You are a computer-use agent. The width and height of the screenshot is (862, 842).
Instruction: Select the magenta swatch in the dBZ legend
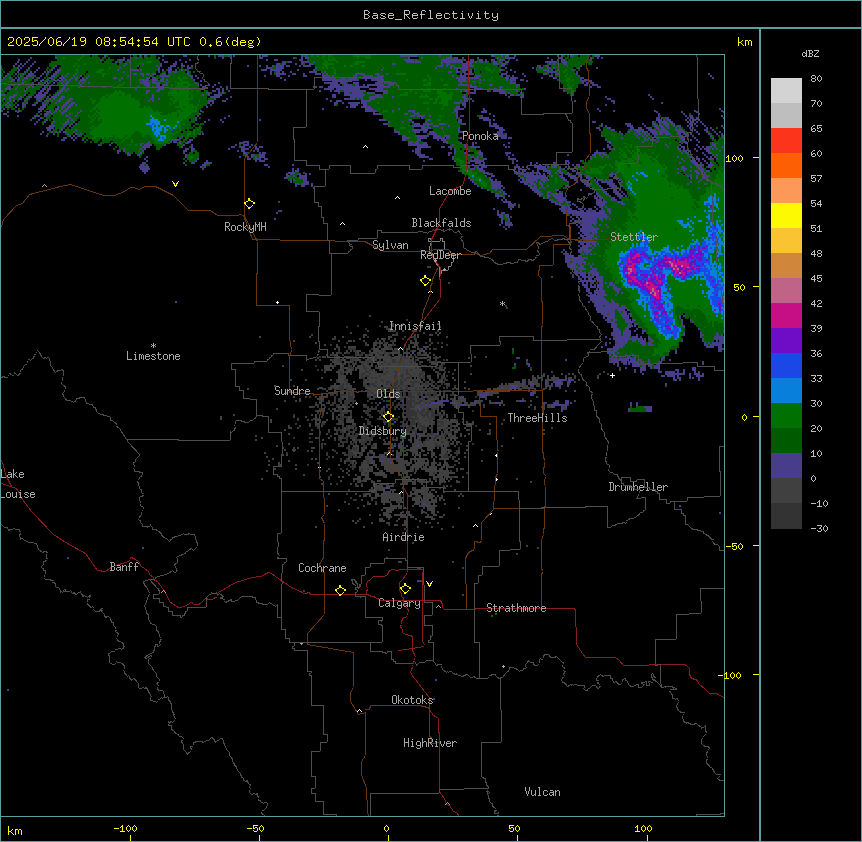(786, 315)
